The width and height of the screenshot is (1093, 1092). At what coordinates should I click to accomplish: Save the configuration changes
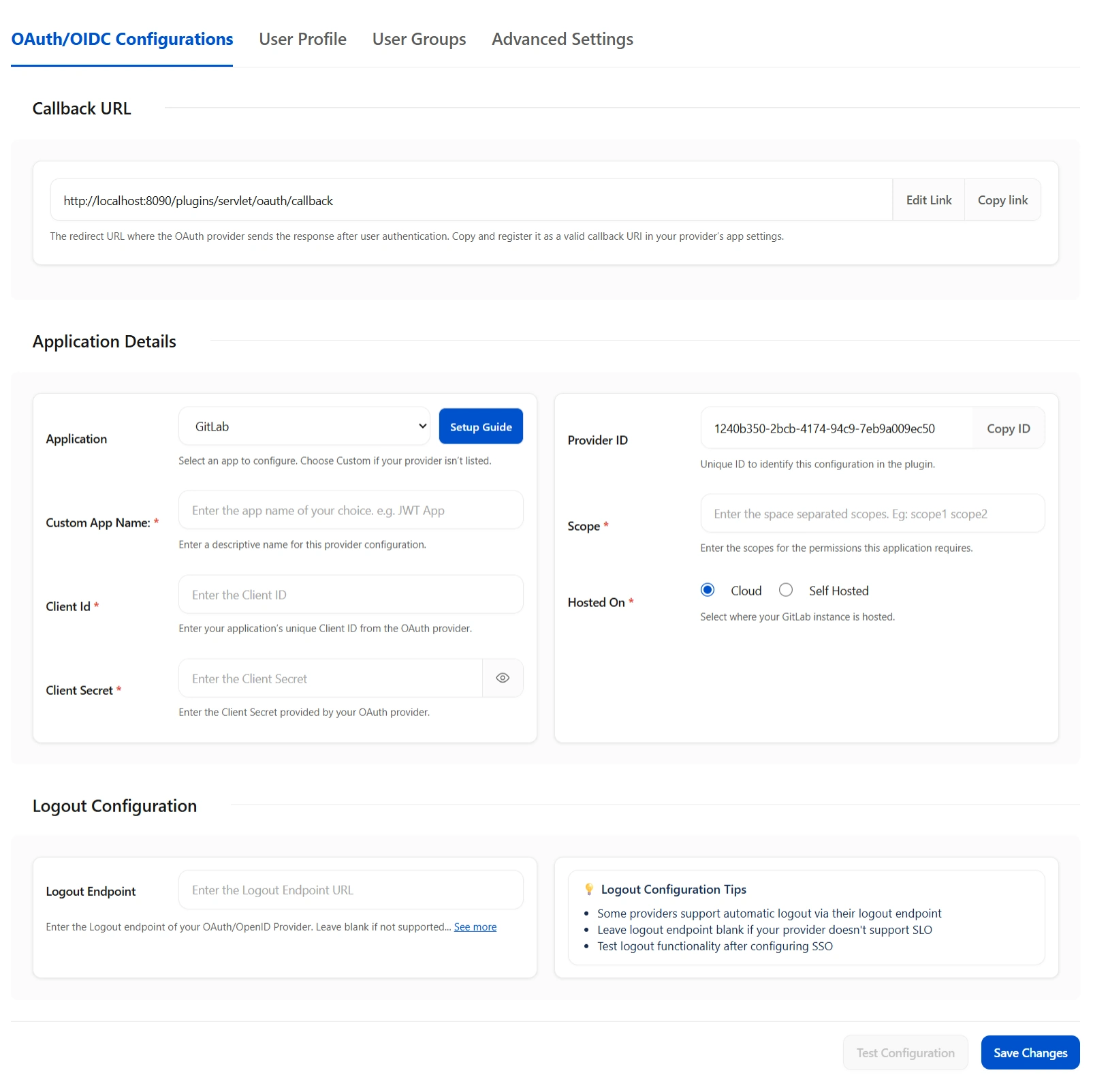point(1030,1052)
